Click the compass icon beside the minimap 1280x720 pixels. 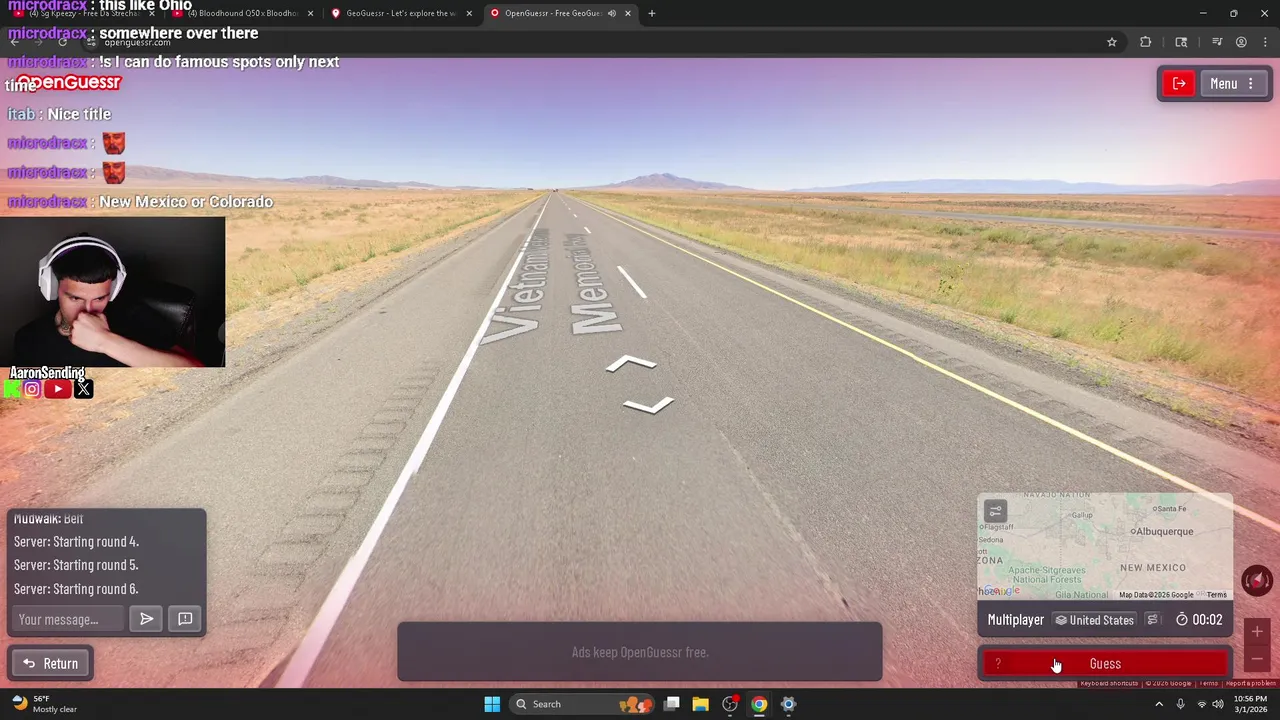coord(1256,580)
